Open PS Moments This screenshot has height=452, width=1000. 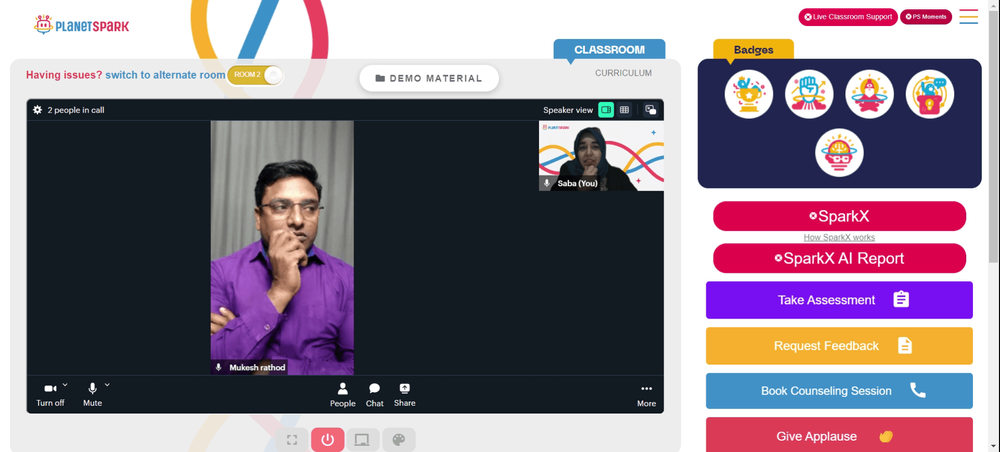[925, 17]
